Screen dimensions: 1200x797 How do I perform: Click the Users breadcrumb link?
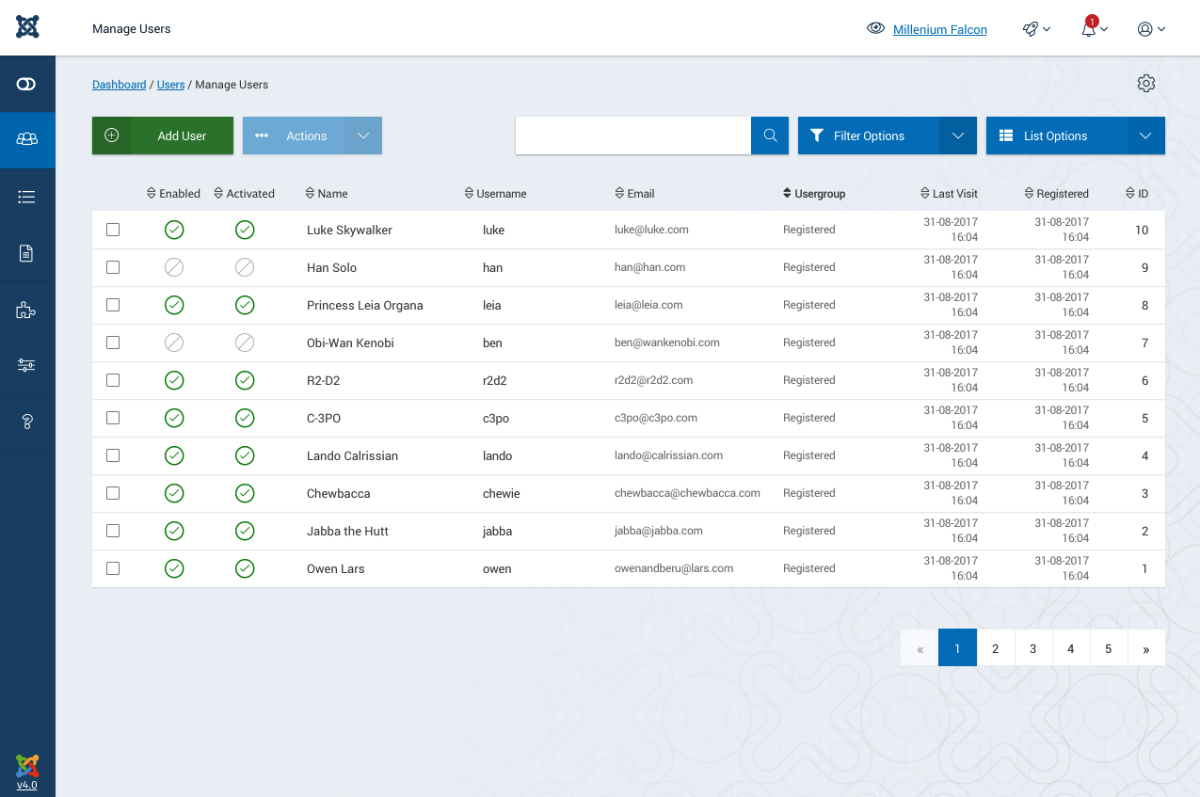[x=170, y=84]
